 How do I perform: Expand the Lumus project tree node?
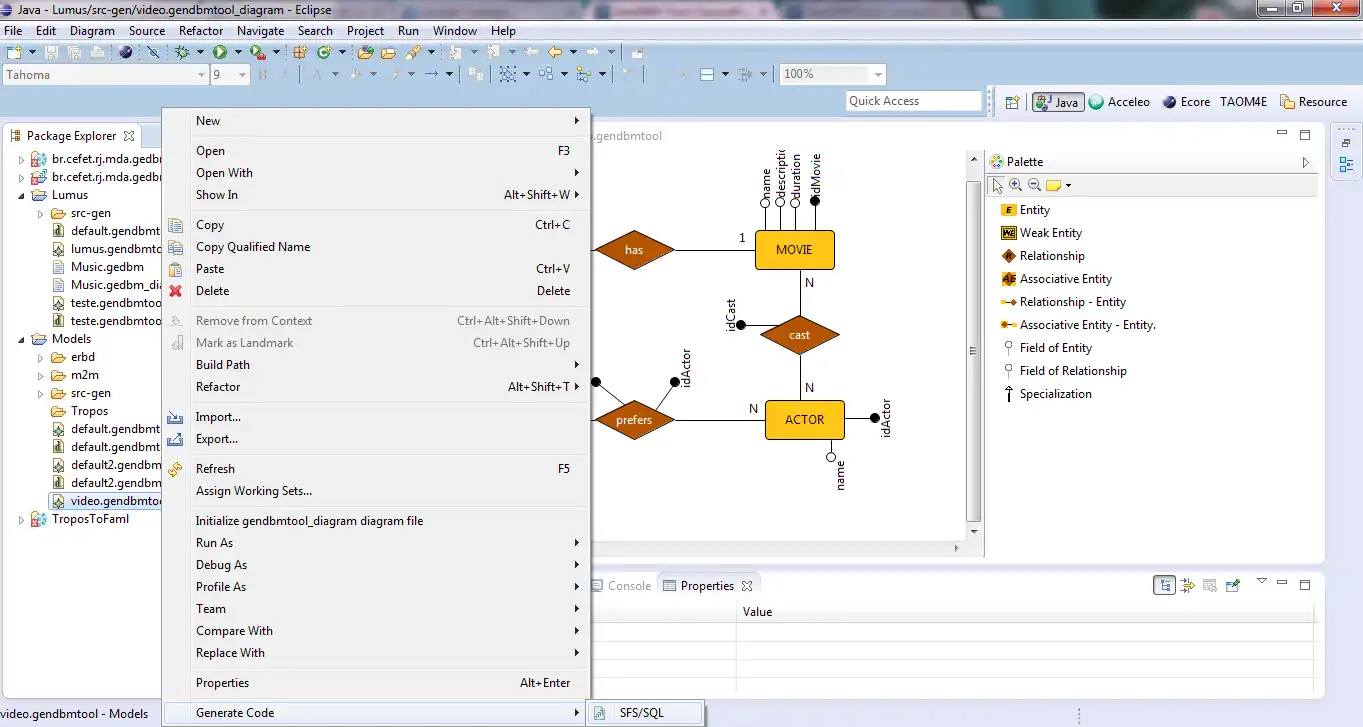[x=22, y=195]
